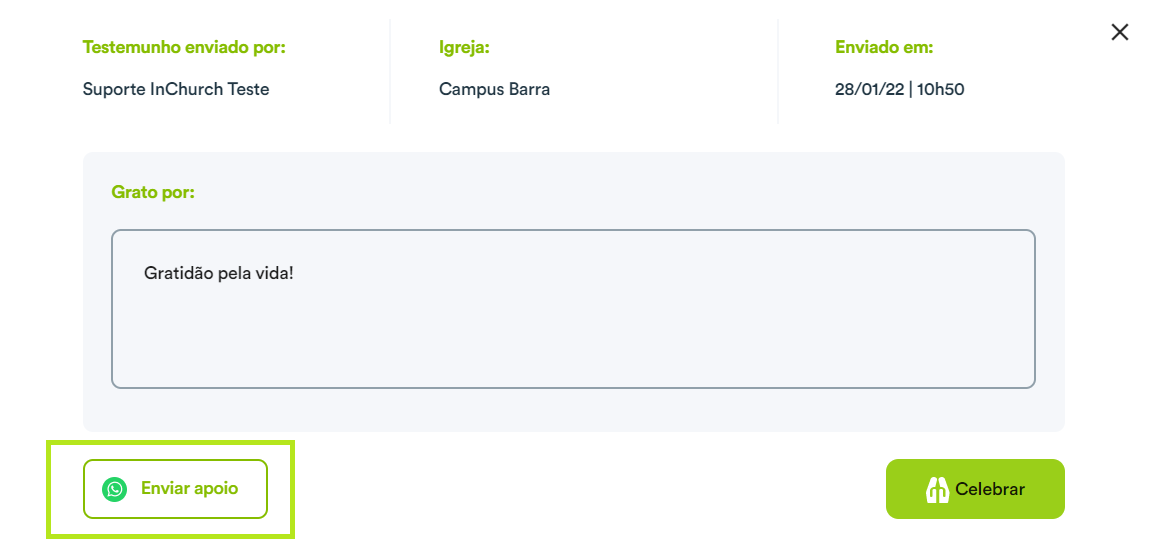The width and height of the screenshot is (1159, 553).
Task: Click the 'Igreja:' heading label
Action: 465,48
